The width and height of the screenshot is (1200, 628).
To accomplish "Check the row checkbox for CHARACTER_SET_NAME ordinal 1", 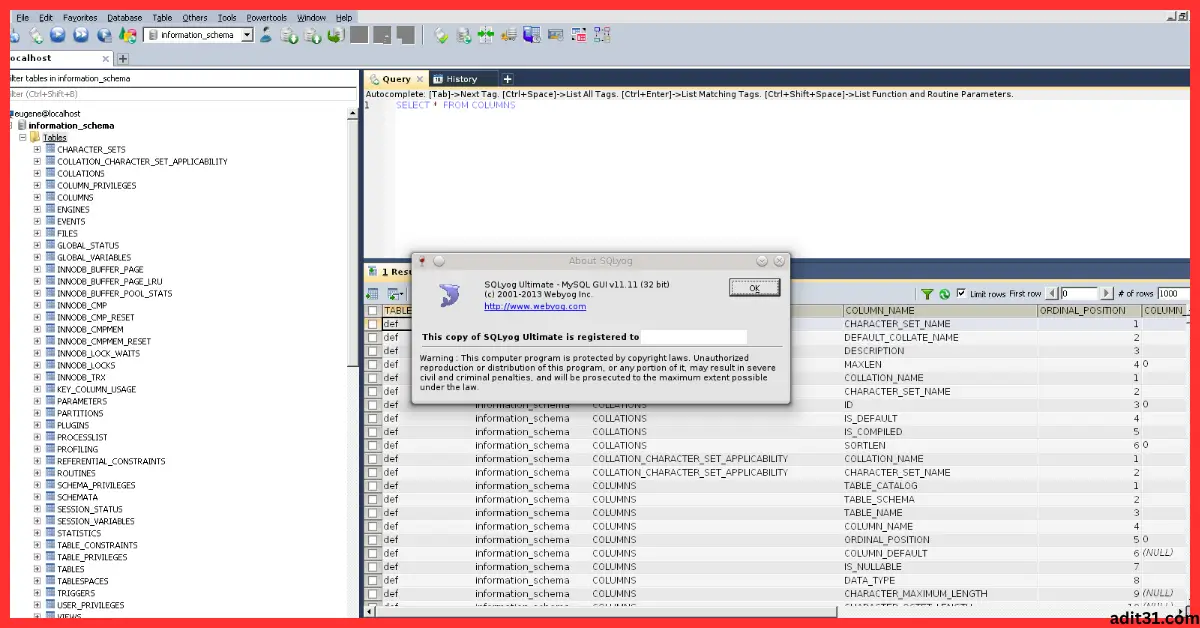I will coord(373,324).
